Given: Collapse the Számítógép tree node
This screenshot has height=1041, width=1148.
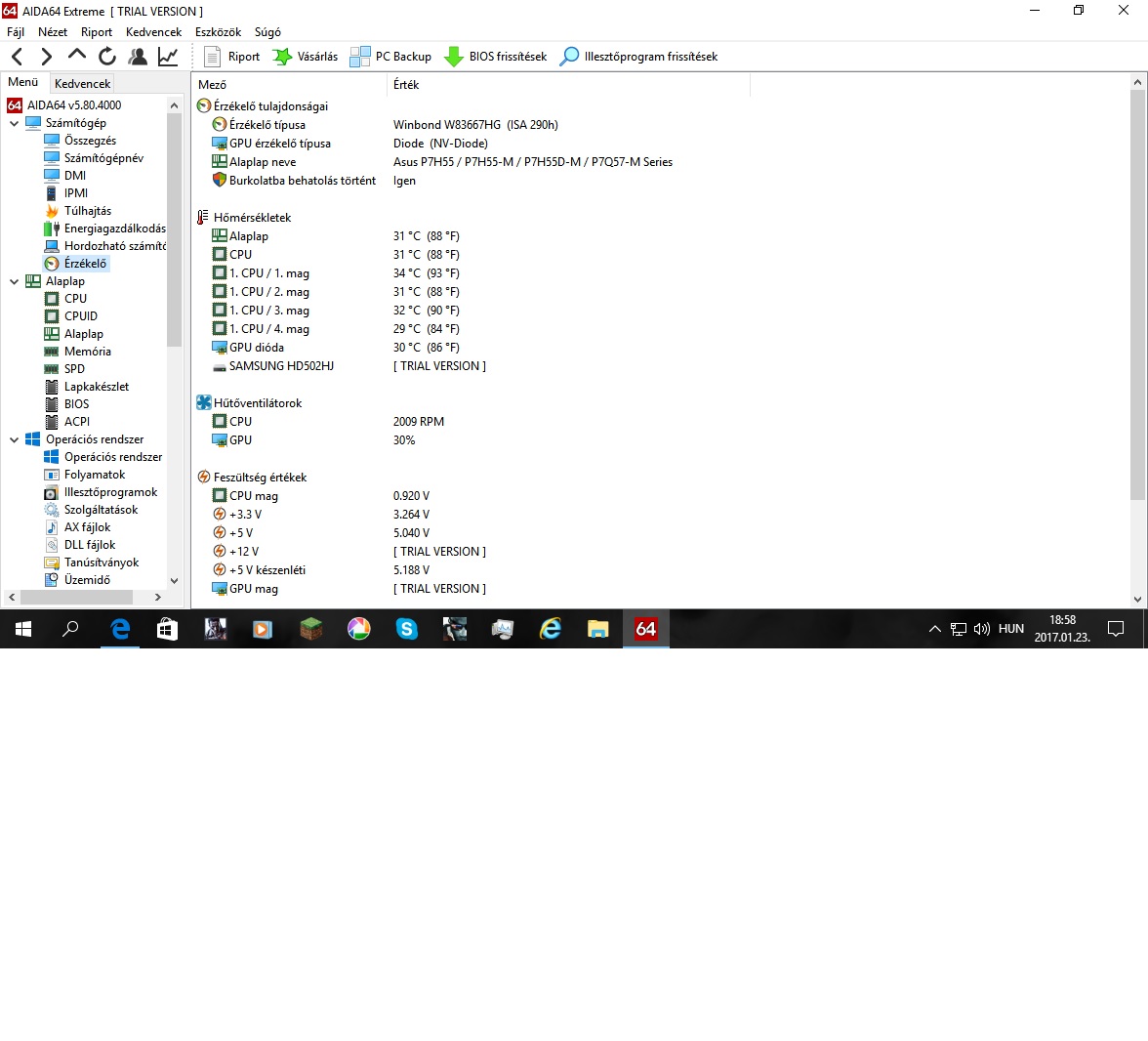Looking at the screenshot, I should pyautogui.click(x=14, y=123).
